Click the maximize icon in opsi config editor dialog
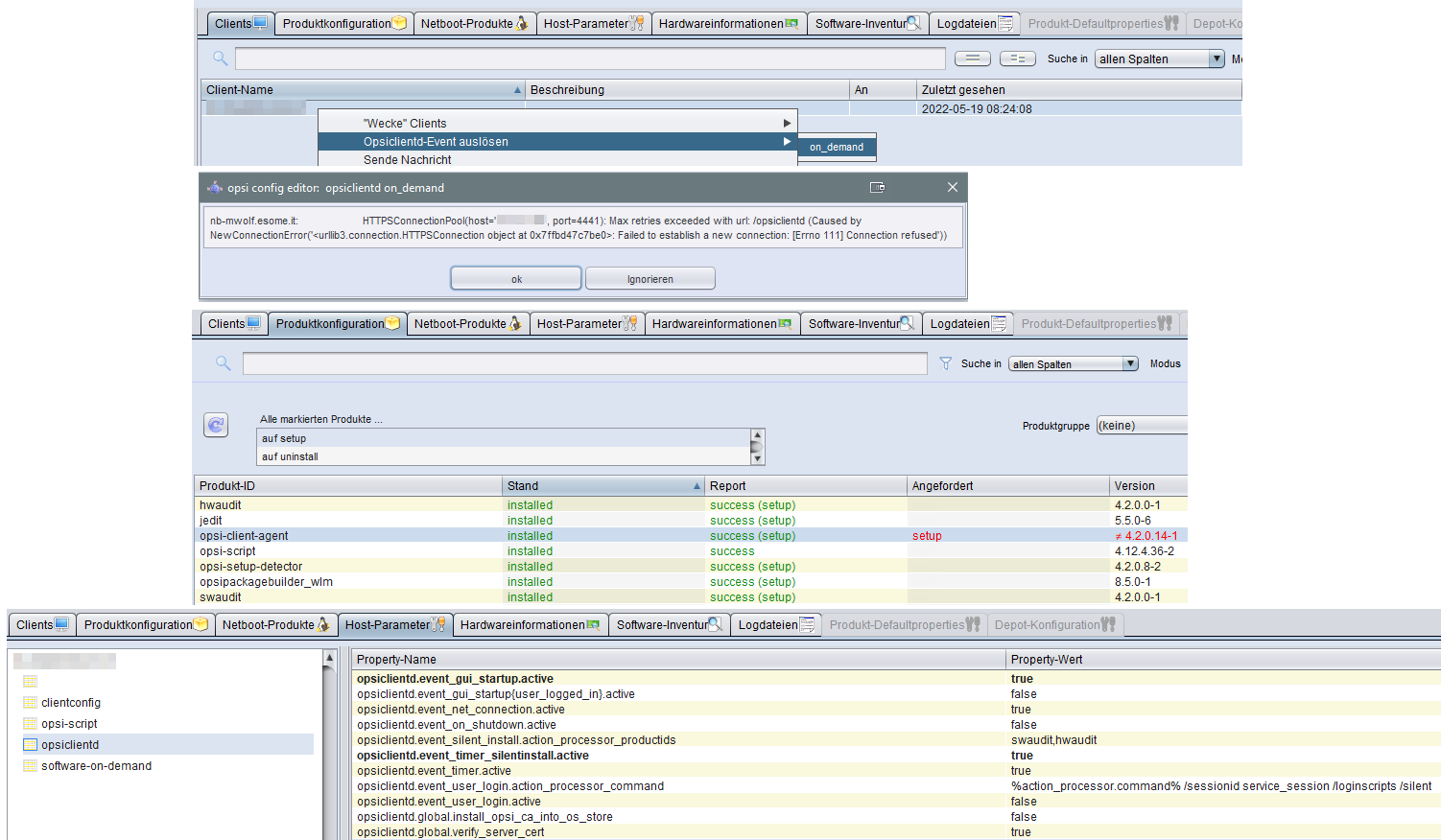 point(877,187)
